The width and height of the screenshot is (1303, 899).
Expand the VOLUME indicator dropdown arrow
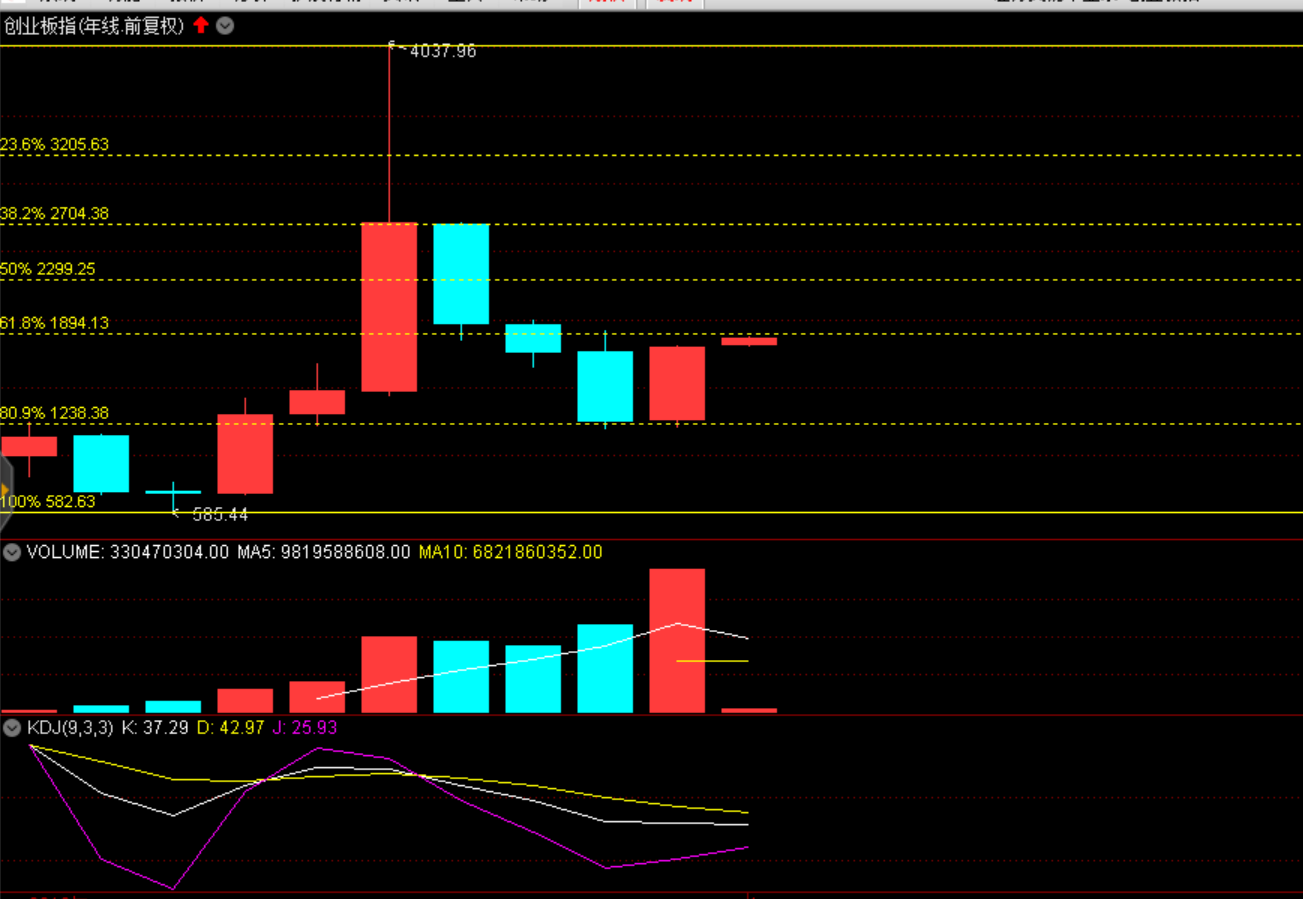point(12,552)
